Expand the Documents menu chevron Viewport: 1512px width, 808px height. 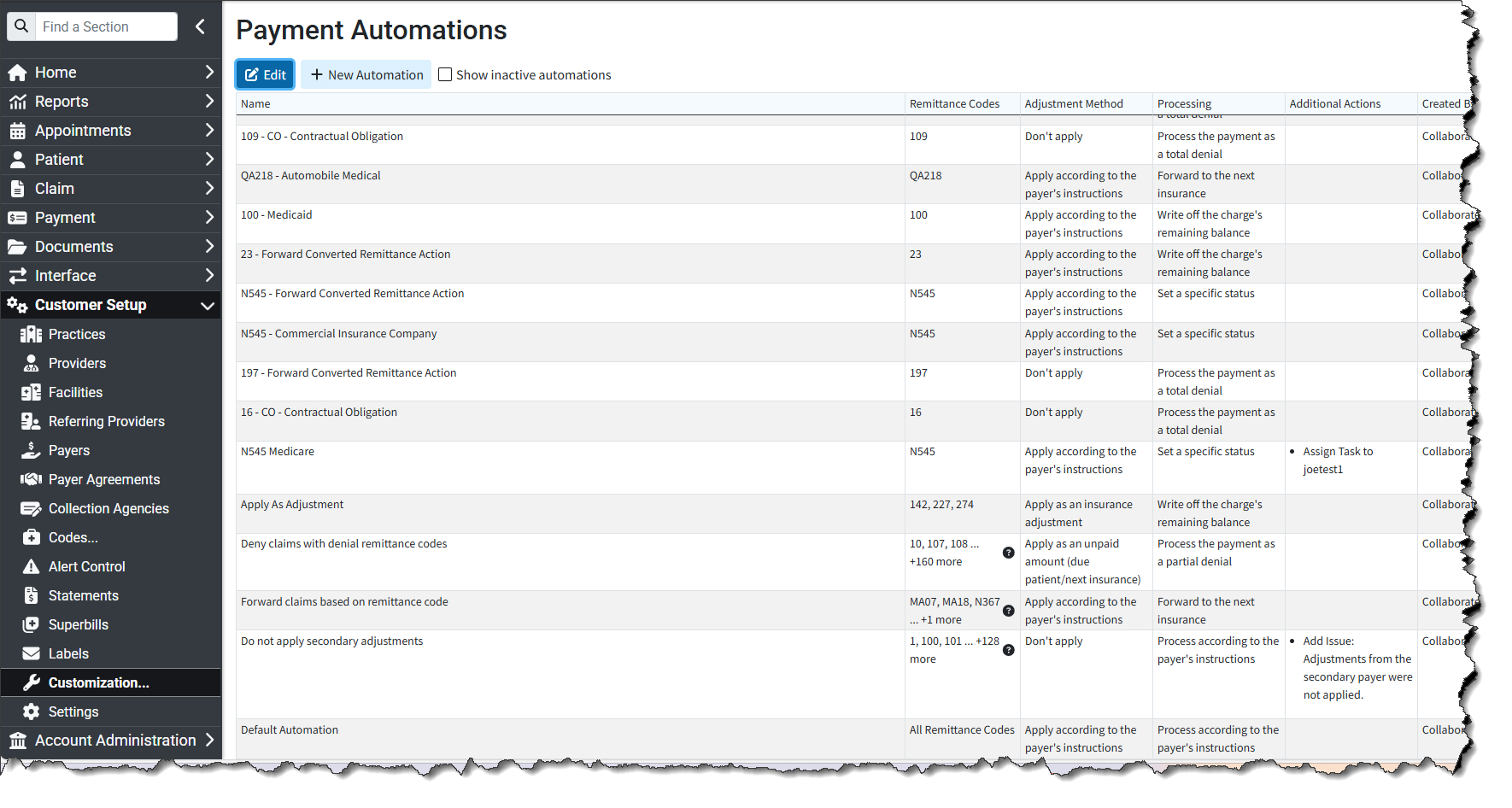pos(209,246)
